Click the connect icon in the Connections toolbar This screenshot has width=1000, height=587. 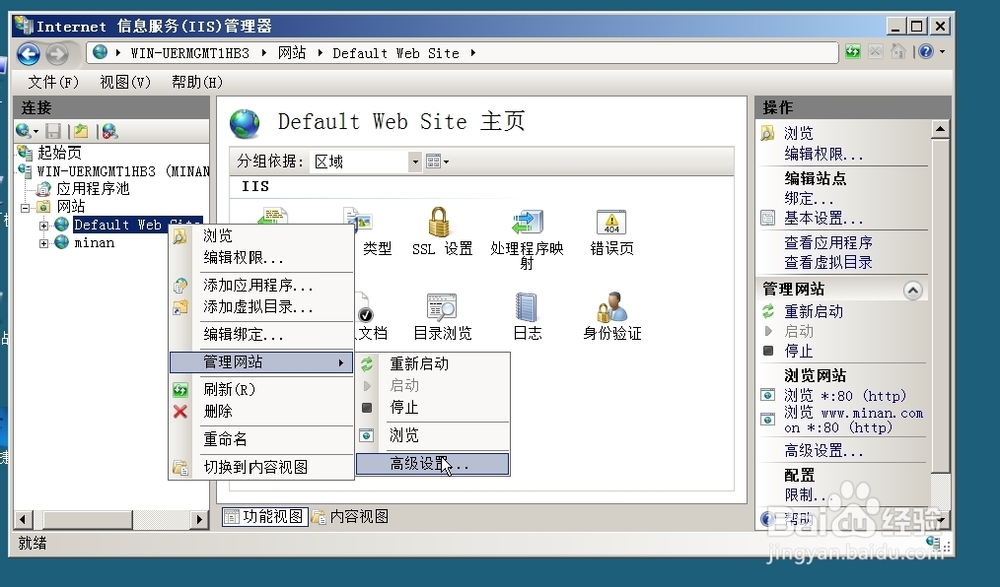pyautogui.click(x=24, y=131)
